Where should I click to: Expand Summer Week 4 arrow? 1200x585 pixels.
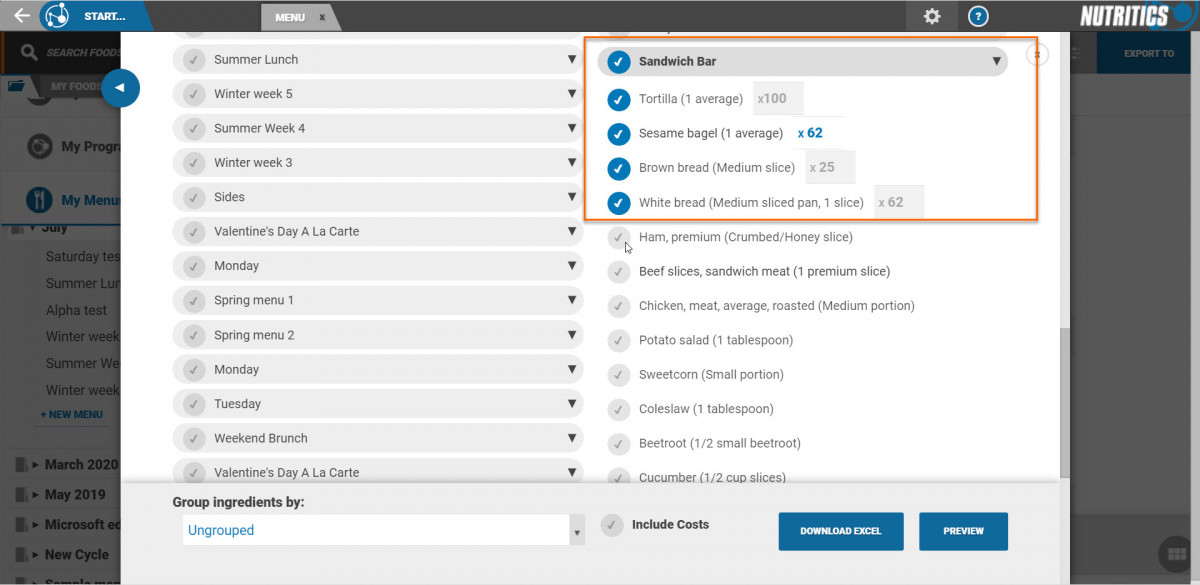(571, 128)
